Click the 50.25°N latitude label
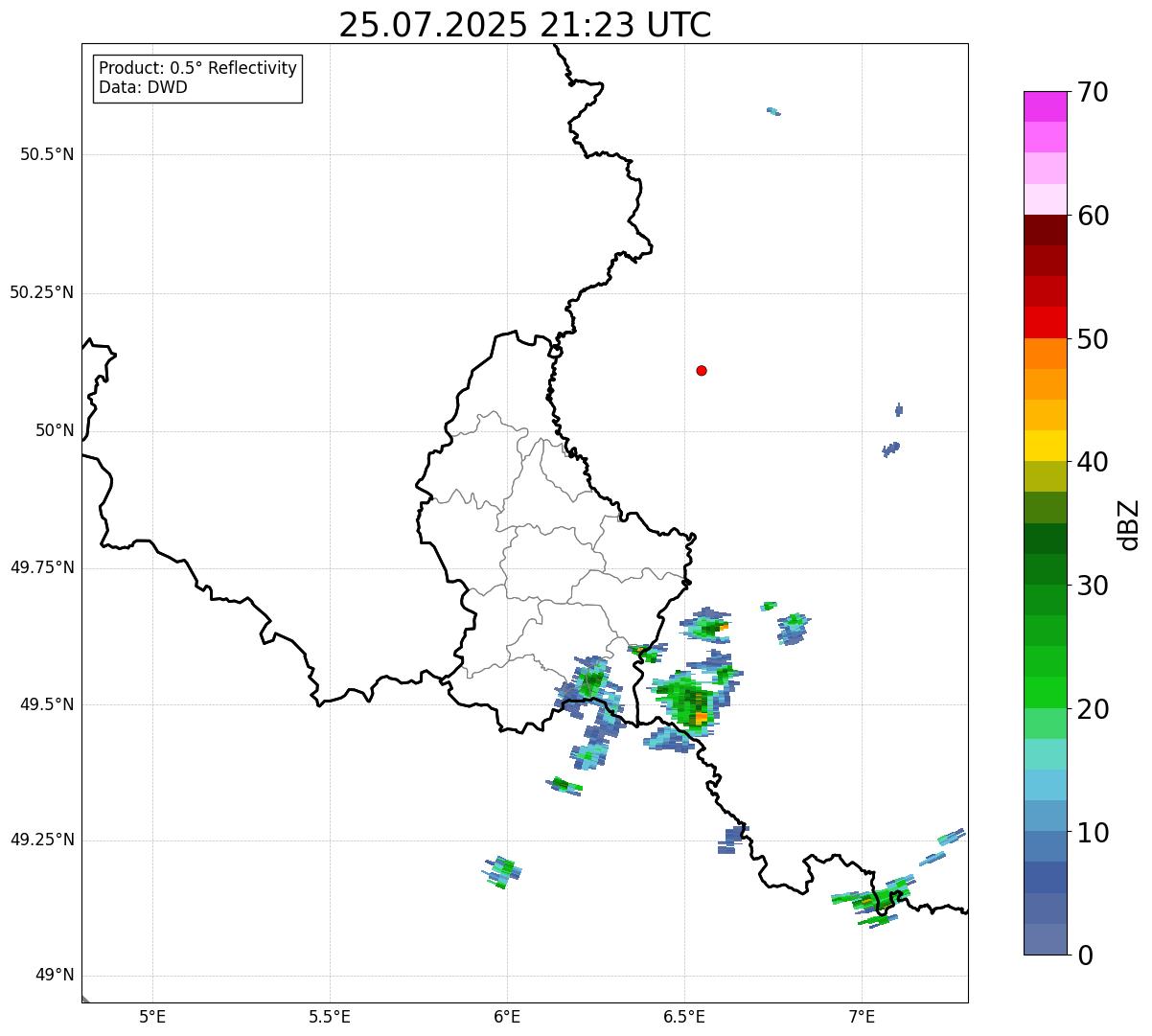This screenshot has width=1152, height=1036. 42,292
